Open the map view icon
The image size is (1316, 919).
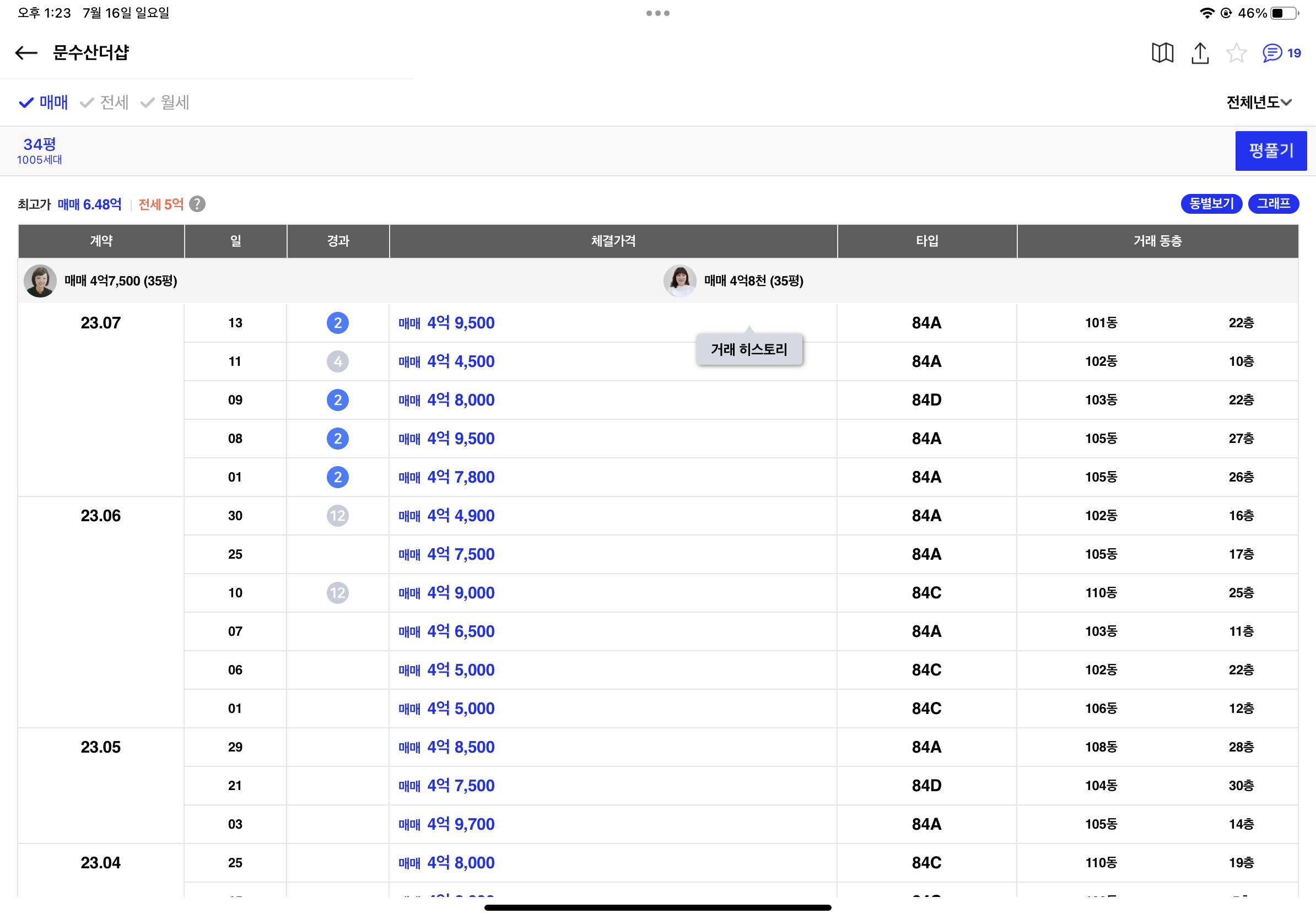coord(1162,53)
